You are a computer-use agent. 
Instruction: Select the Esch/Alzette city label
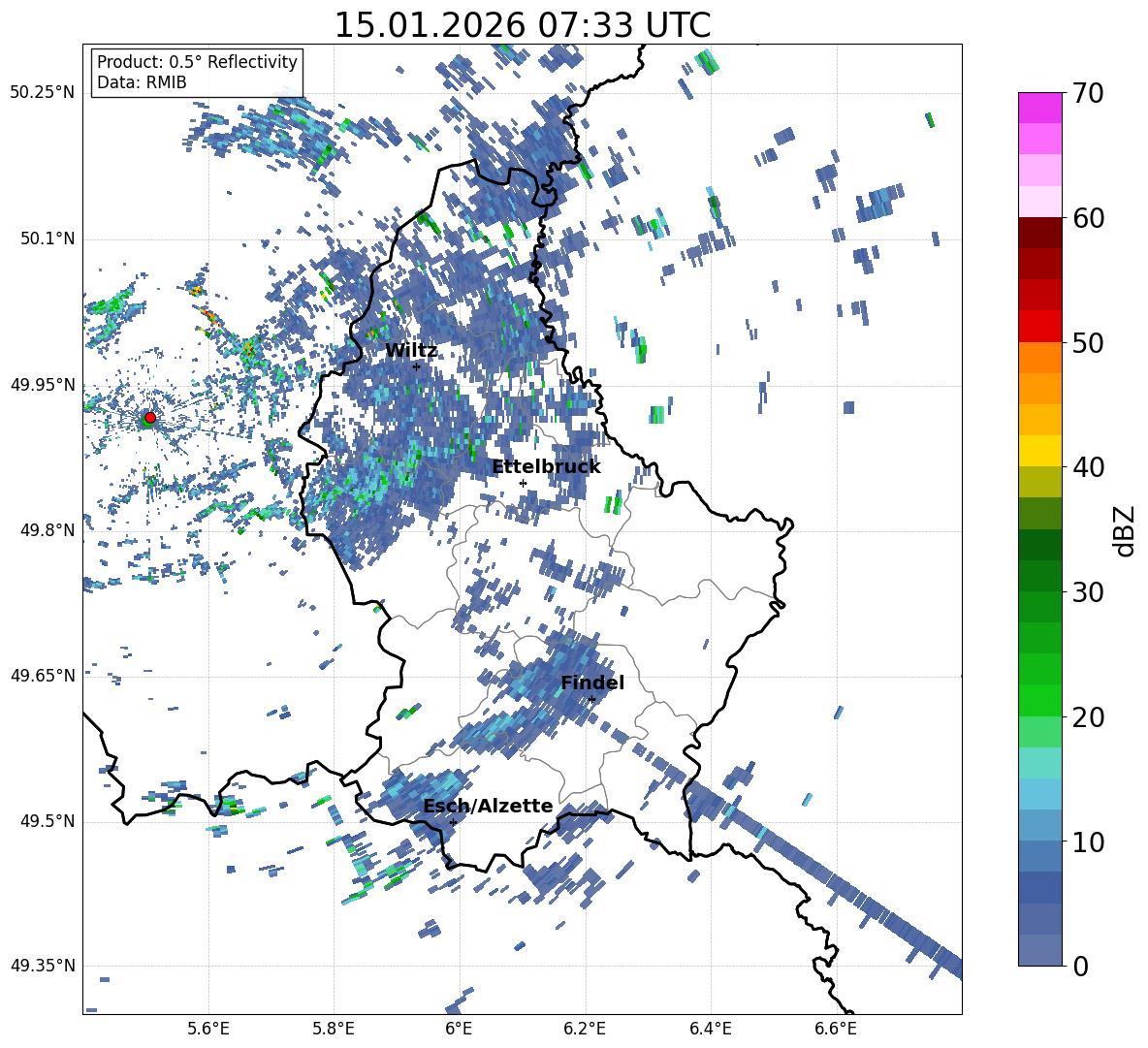point(488,806)
